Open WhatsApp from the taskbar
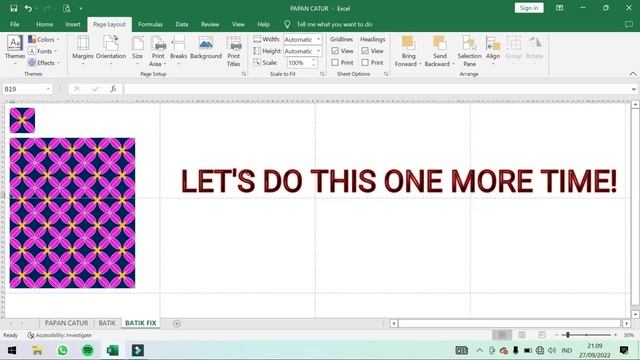The width and height of the screenshot is (640, 360). [62, 351]
